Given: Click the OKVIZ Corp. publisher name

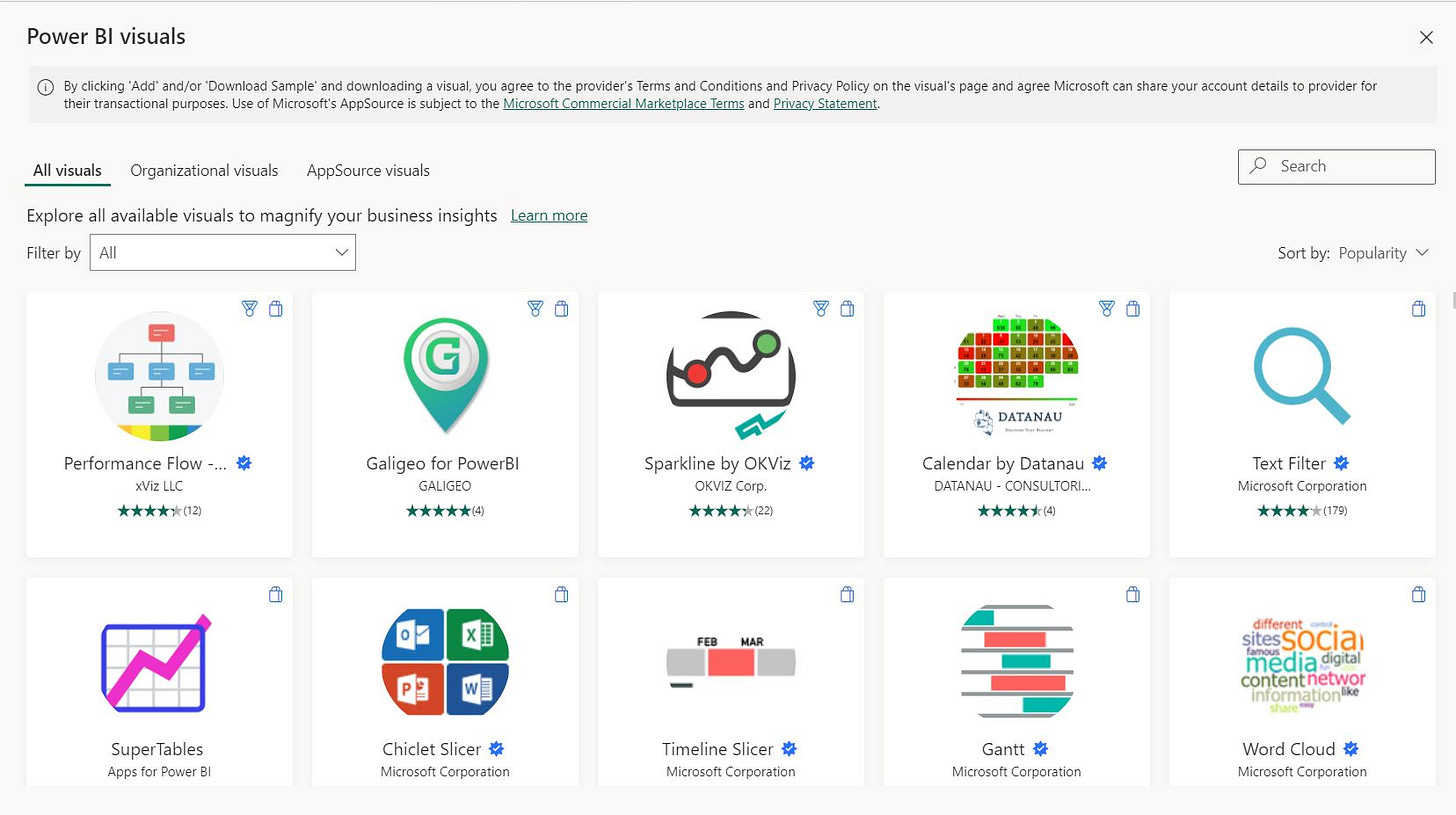Looking at the screenshot, I should click(731, 486).
